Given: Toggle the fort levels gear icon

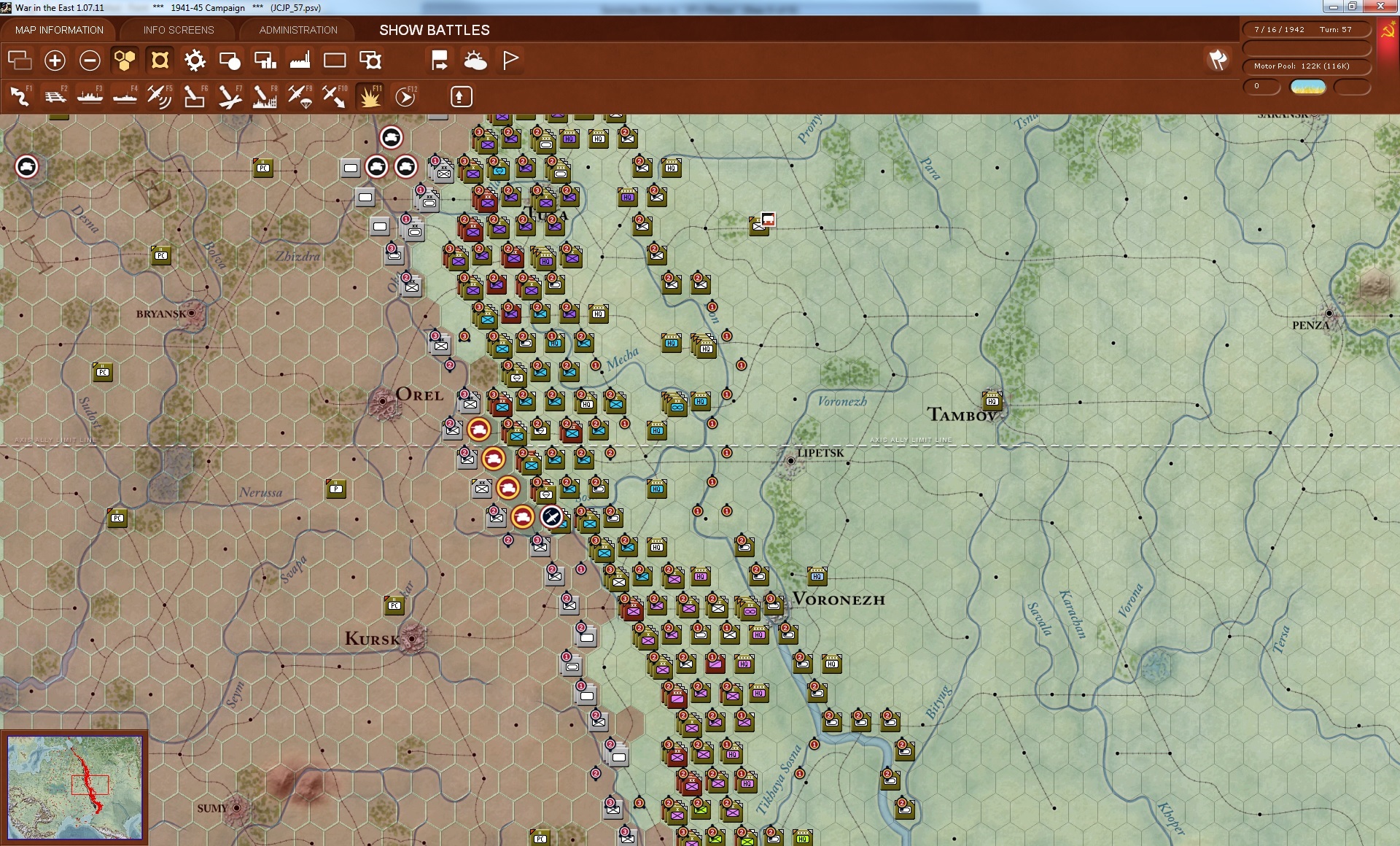Looking at the screenshot, I should point(195,60).
